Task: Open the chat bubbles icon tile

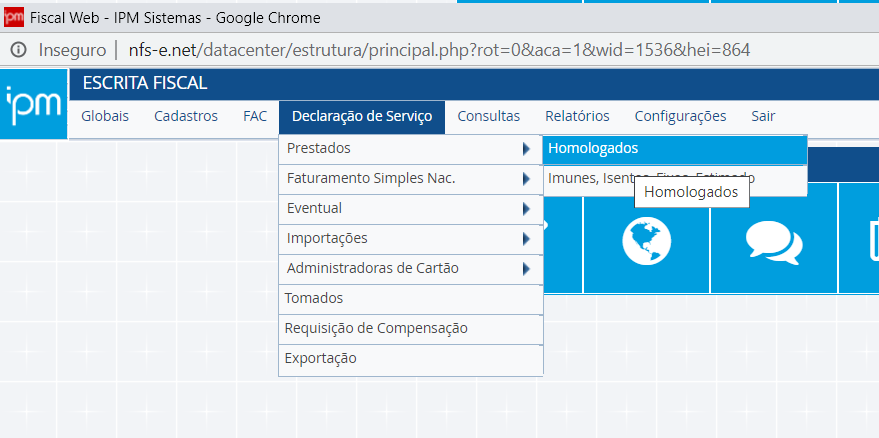Action: [x=773, y=239]
